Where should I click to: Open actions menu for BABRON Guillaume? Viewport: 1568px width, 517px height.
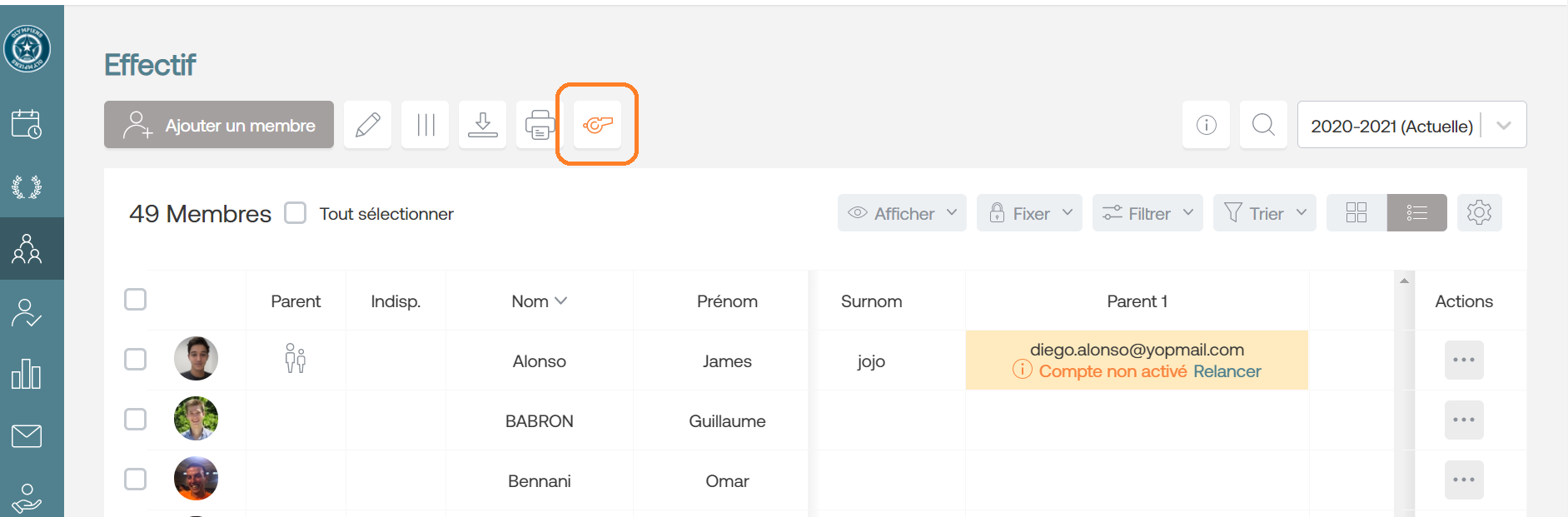tap(1464, 420)
